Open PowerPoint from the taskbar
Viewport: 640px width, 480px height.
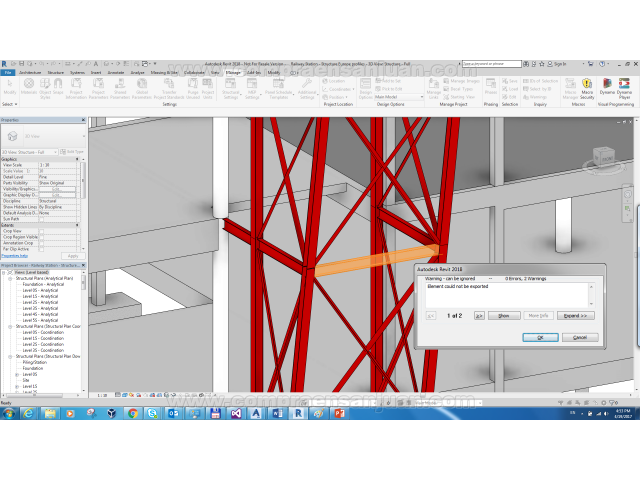click(x=340, y=413)
